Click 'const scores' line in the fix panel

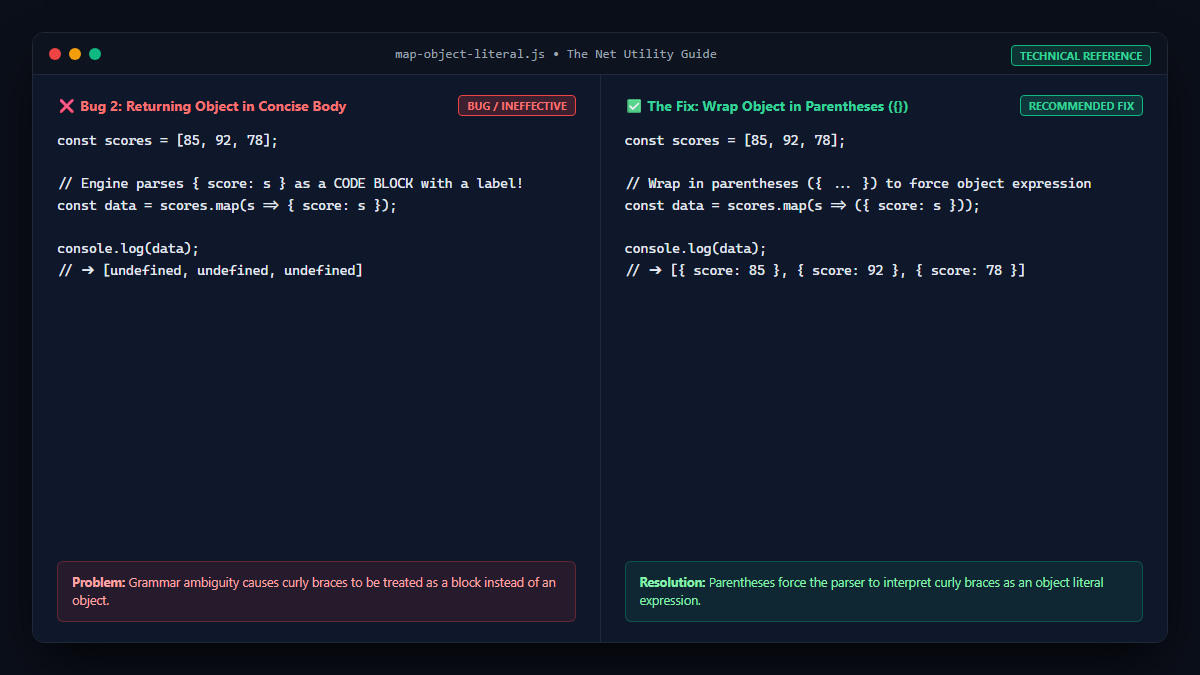[x=735, y=141]
